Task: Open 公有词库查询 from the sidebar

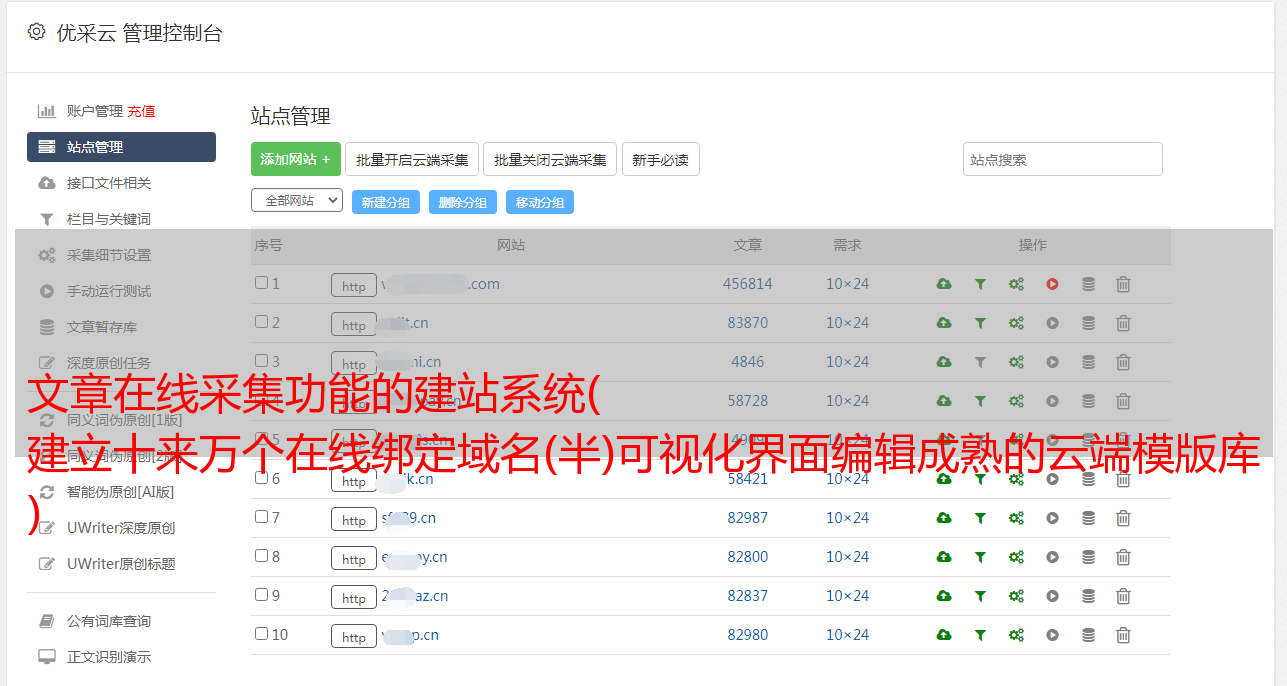Action: [108, 621]
